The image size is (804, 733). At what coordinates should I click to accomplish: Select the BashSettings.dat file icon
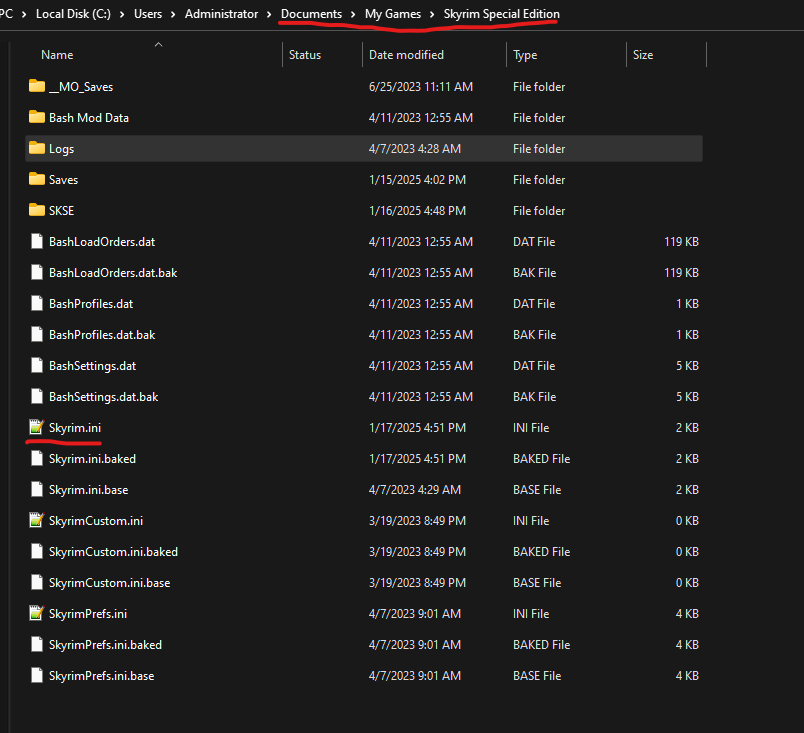click(x=37, y=365)
